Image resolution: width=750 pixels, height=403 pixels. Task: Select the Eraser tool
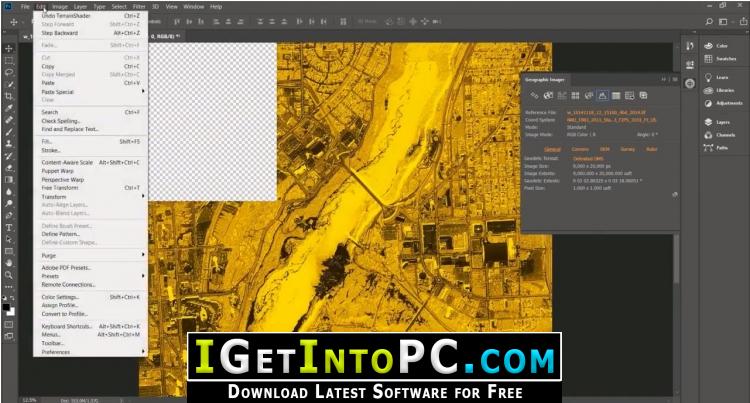pos(9,168)
